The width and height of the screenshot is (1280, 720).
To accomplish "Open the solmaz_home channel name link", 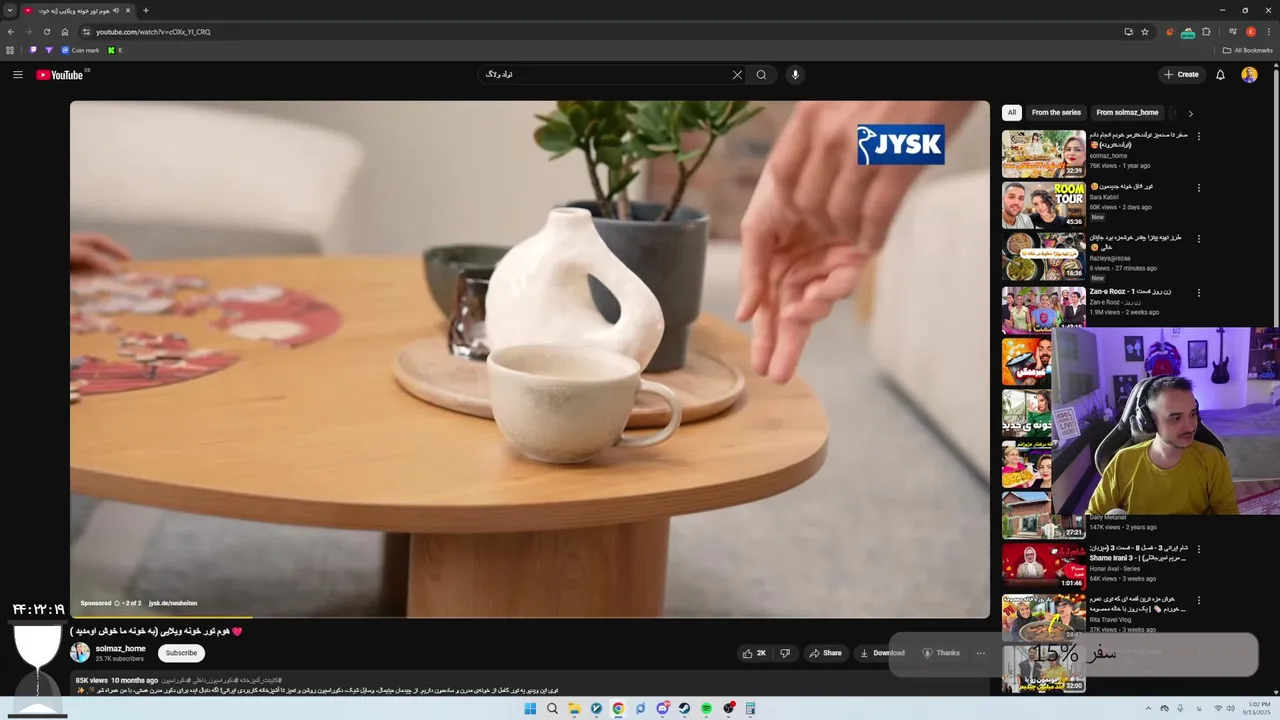I will click(120, 648).
